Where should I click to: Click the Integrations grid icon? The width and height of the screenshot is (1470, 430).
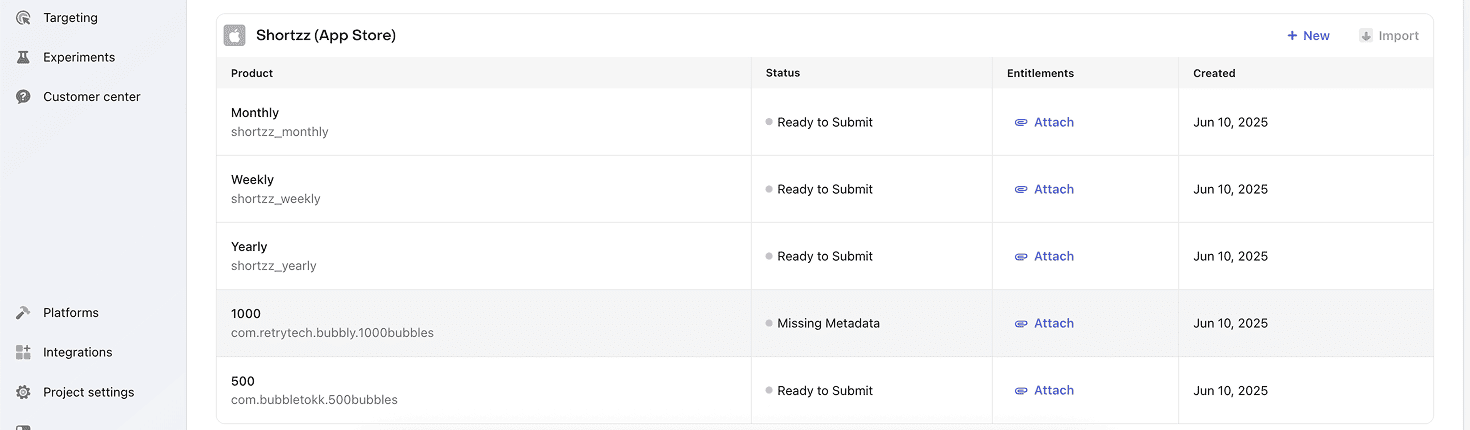[23, 353]
